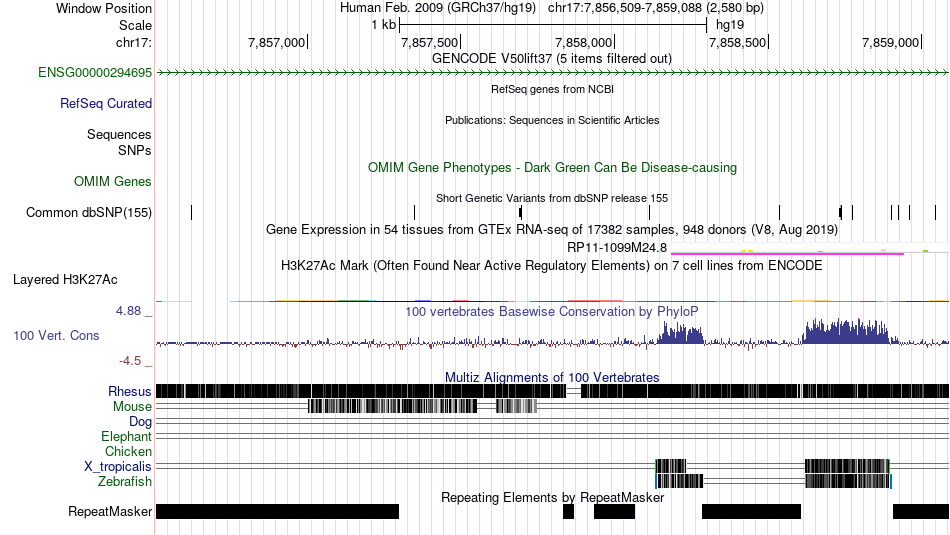Viewport: 950px width, 535px height.
Task: Click the chr17:7,856,509-7,859,088 window position text
Action: point(656,8)
